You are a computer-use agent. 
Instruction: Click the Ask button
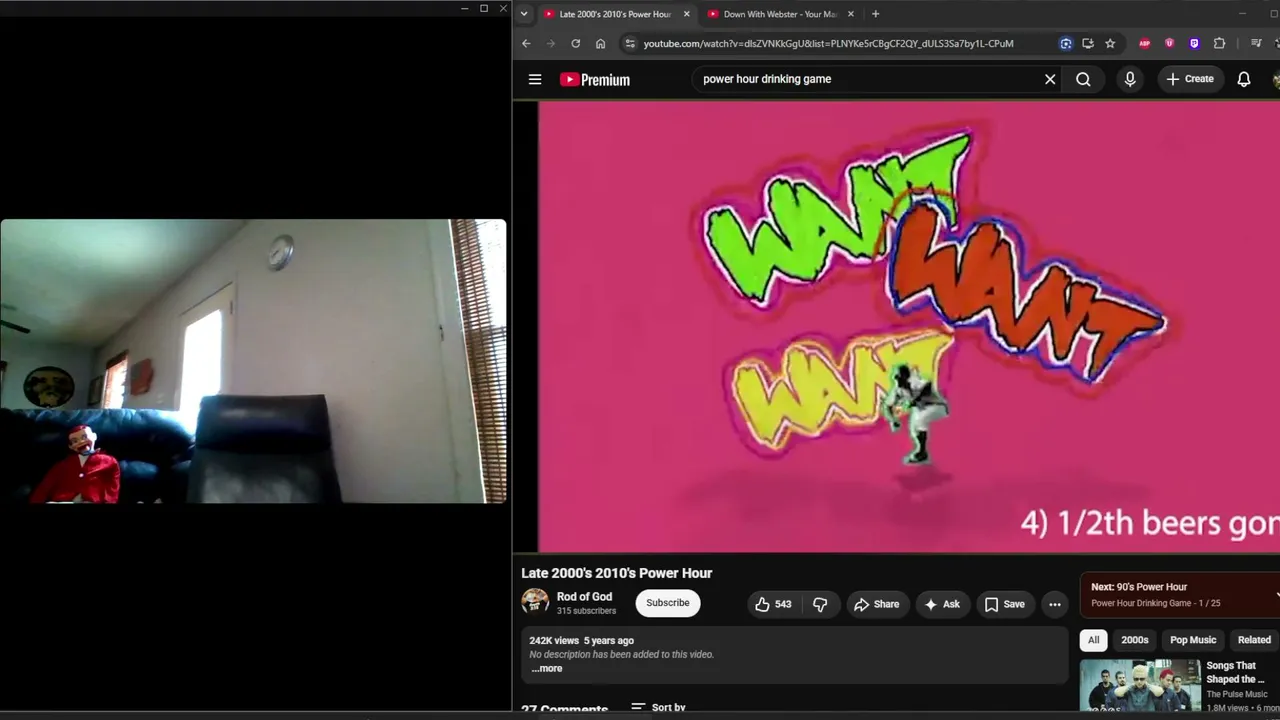pyautogui.click(x=942, y=604)
